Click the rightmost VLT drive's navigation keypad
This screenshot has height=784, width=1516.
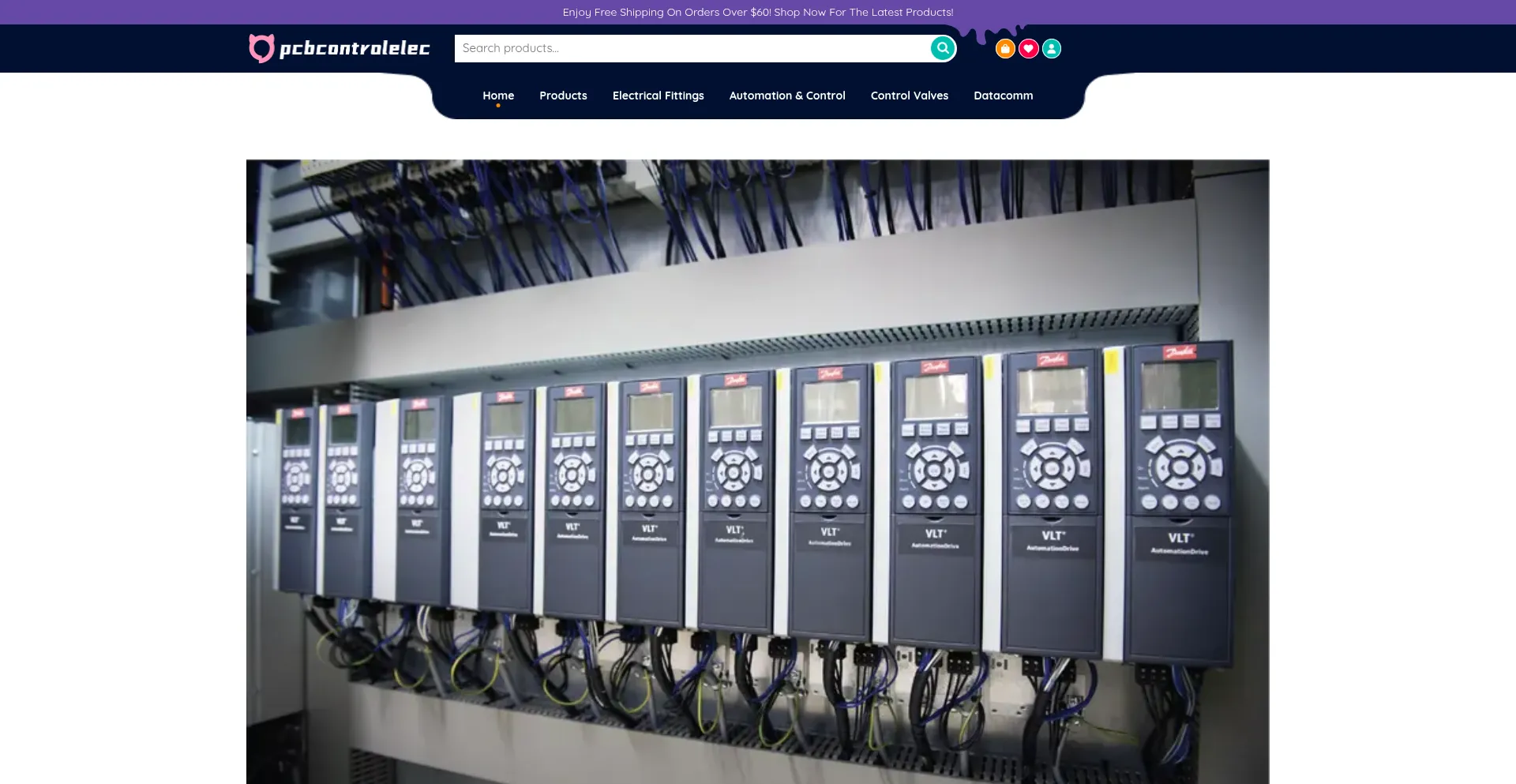(1180, 467)
